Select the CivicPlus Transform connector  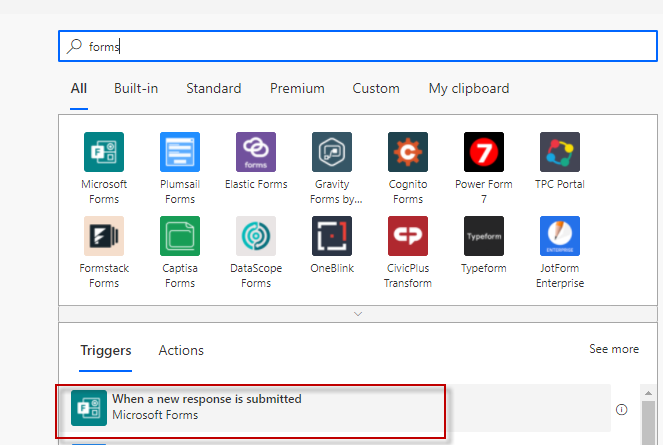[x=408, y=236]
